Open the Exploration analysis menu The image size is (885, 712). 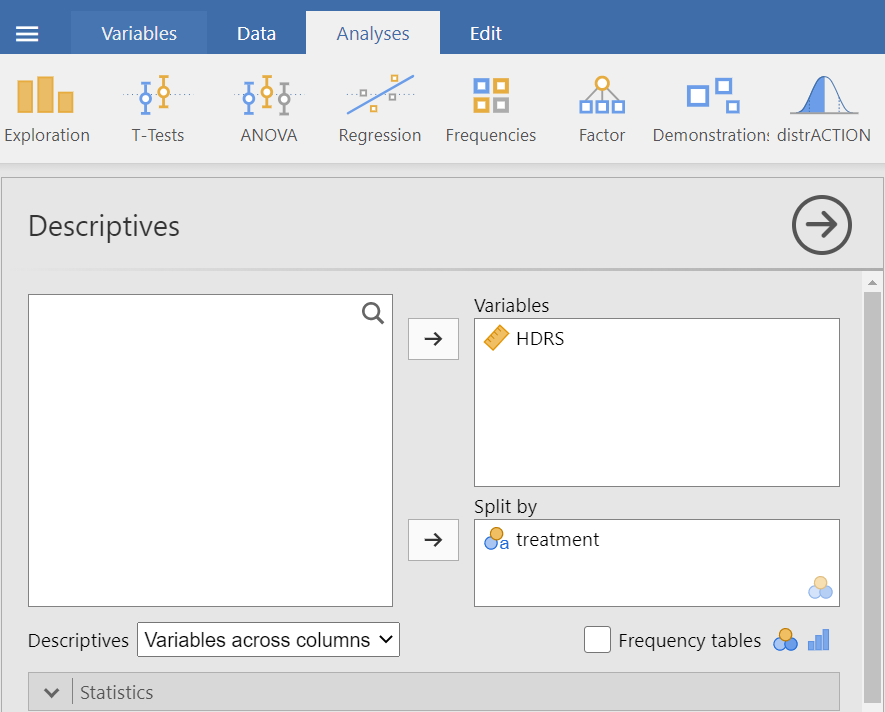click(46, 109)
